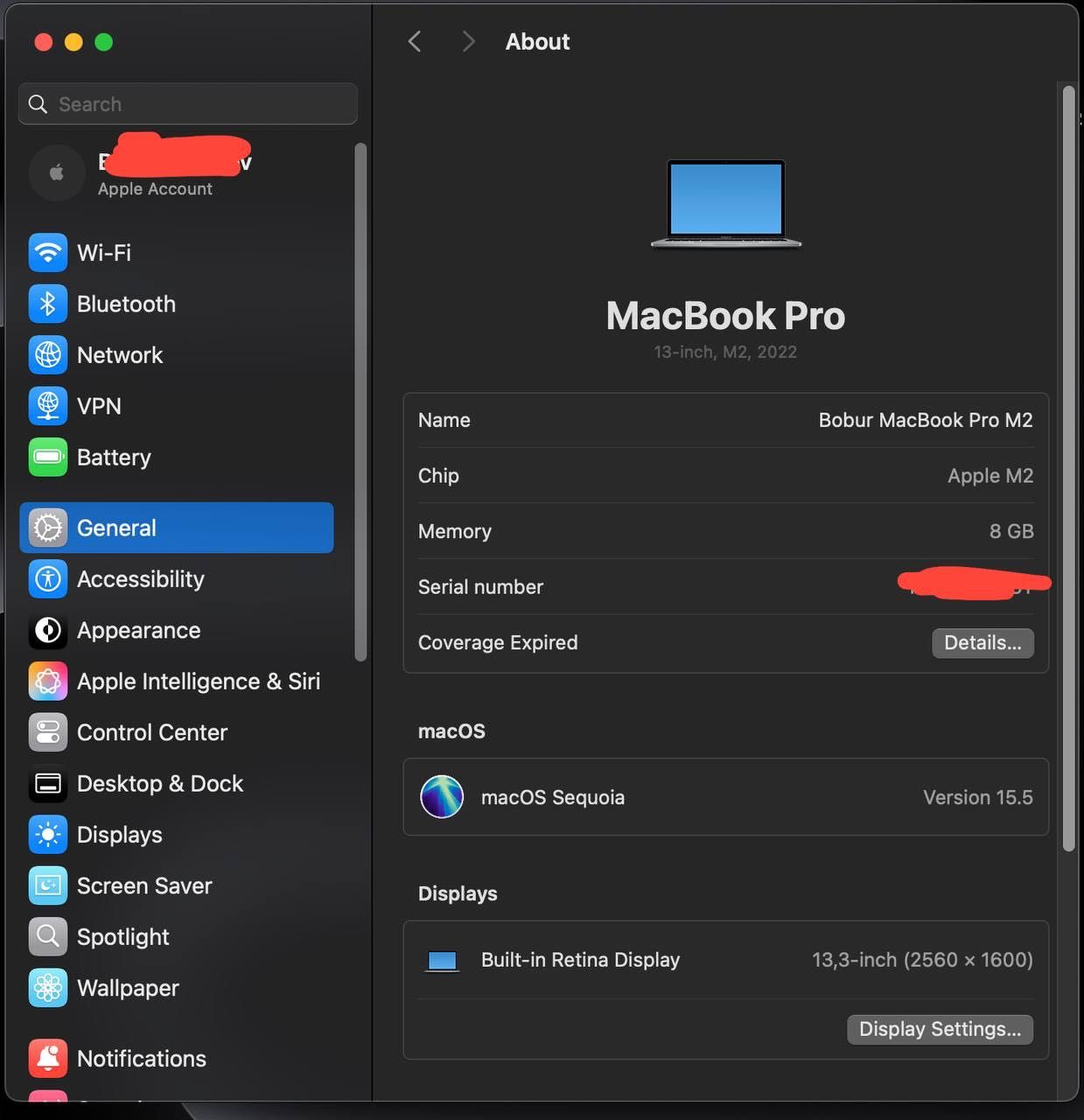1084x1120 pixels.
Task: Click the MacBook Pro heading
Action: tap(725, 316)
